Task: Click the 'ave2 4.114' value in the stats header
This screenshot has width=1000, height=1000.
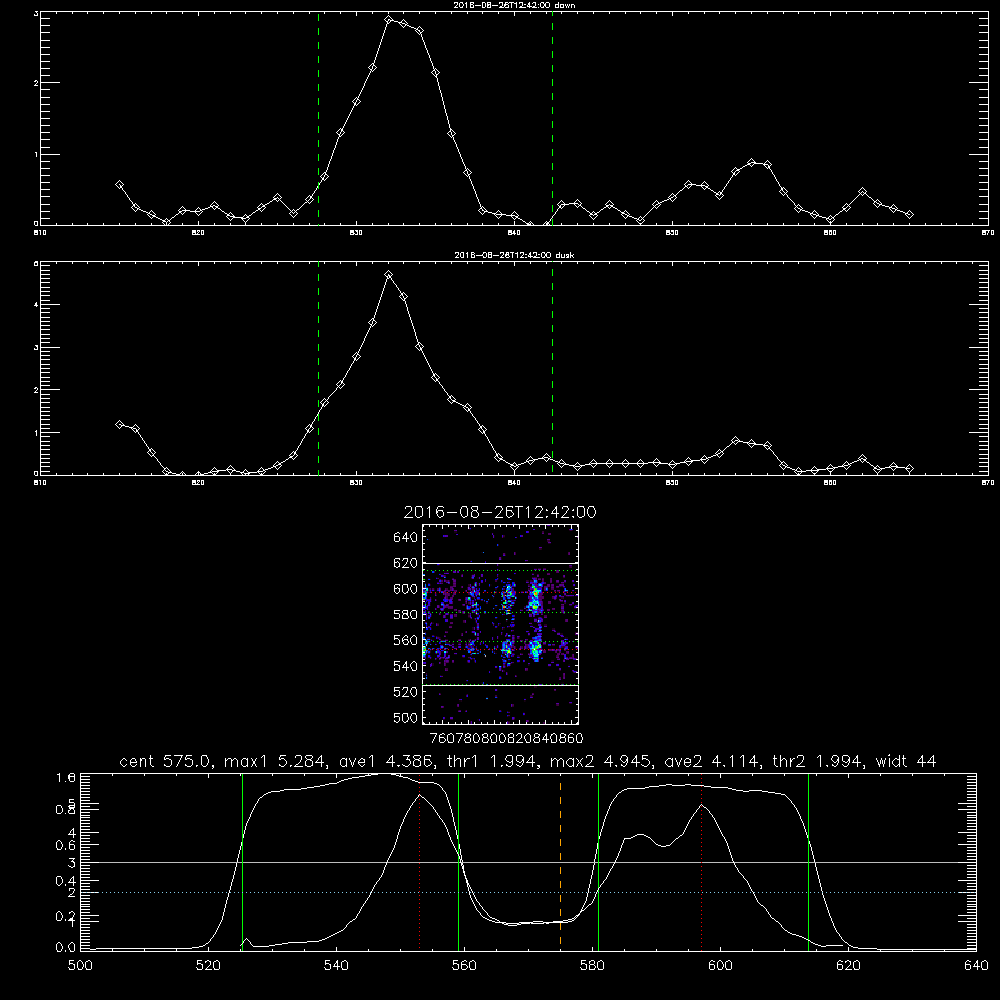Action: [711, 761]
